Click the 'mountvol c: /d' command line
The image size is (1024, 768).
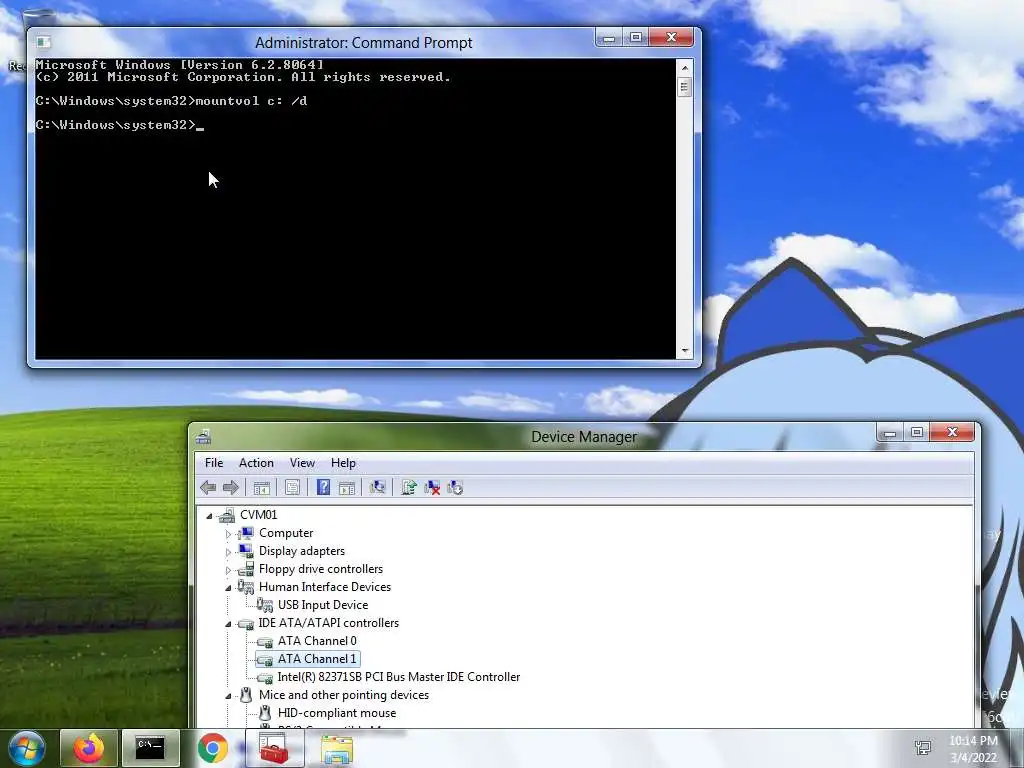click(x=251, y=101)
